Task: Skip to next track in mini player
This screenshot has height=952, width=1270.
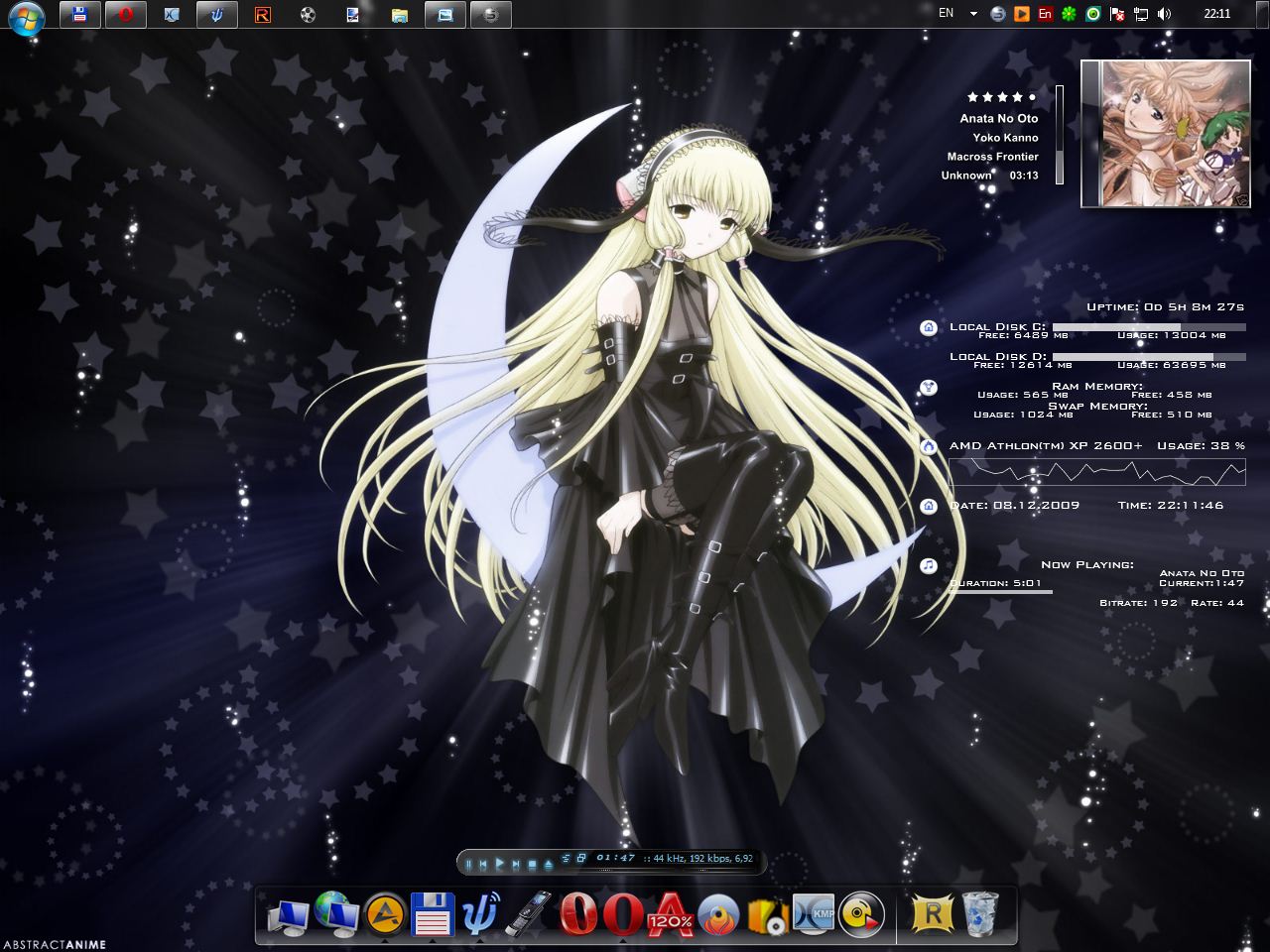Action: point(516,864)
